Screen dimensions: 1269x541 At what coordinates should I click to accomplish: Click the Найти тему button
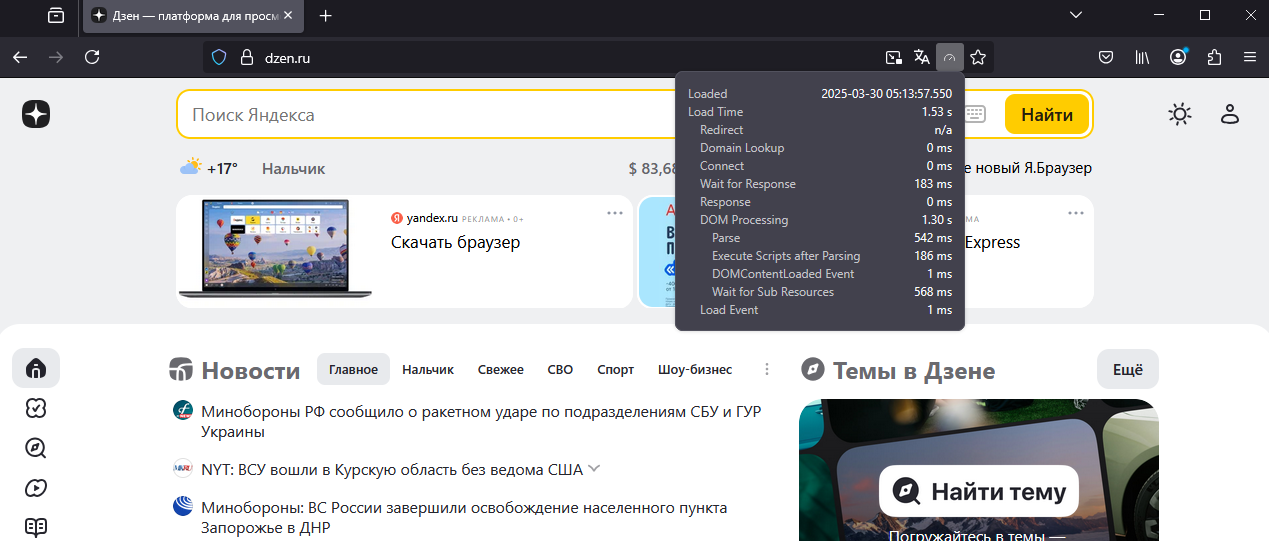point(979,491)
